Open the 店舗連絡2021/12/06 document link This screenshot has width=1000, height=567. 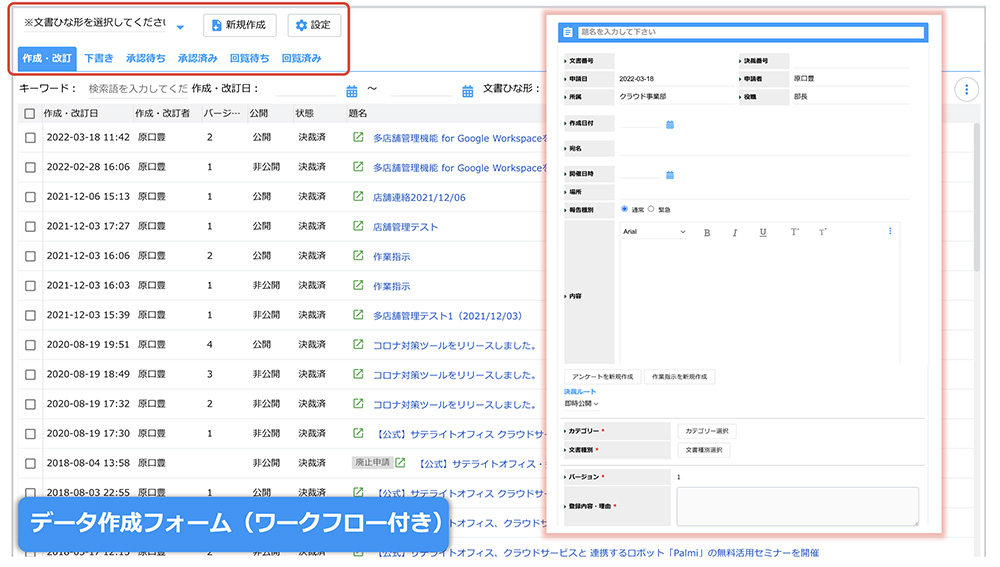[x=419, y=198]
